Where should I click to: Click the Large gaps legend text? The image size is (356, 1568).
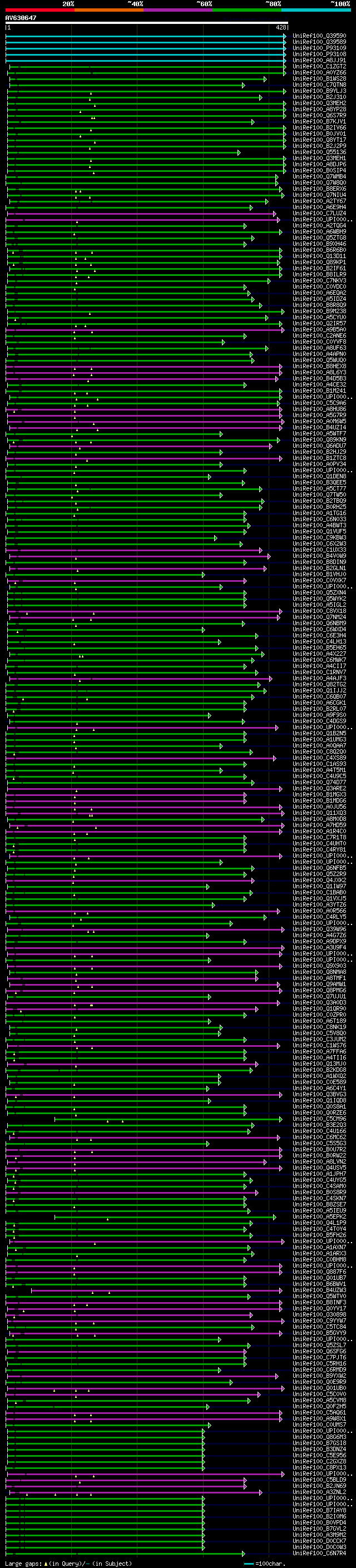(x=68, y=1564)
